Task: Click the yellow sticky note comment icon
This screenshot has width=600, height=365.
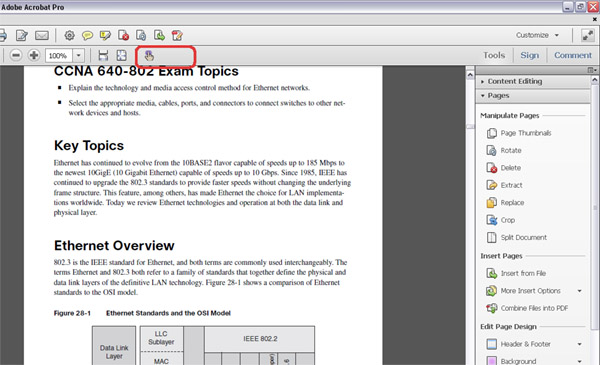Action: [x=87, y=36]
